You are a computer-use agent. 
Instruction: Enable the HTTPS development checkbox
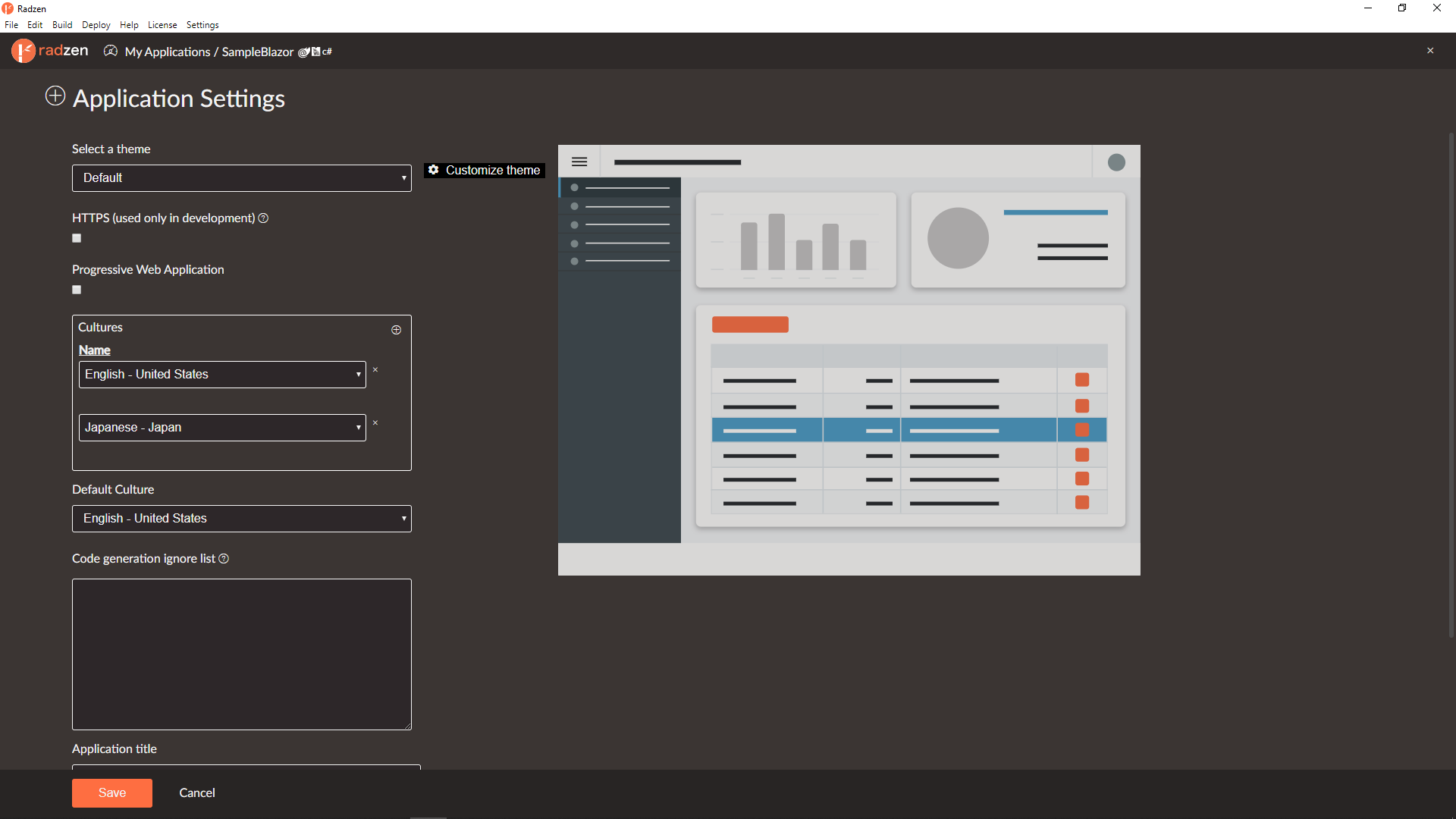[77, 238]
